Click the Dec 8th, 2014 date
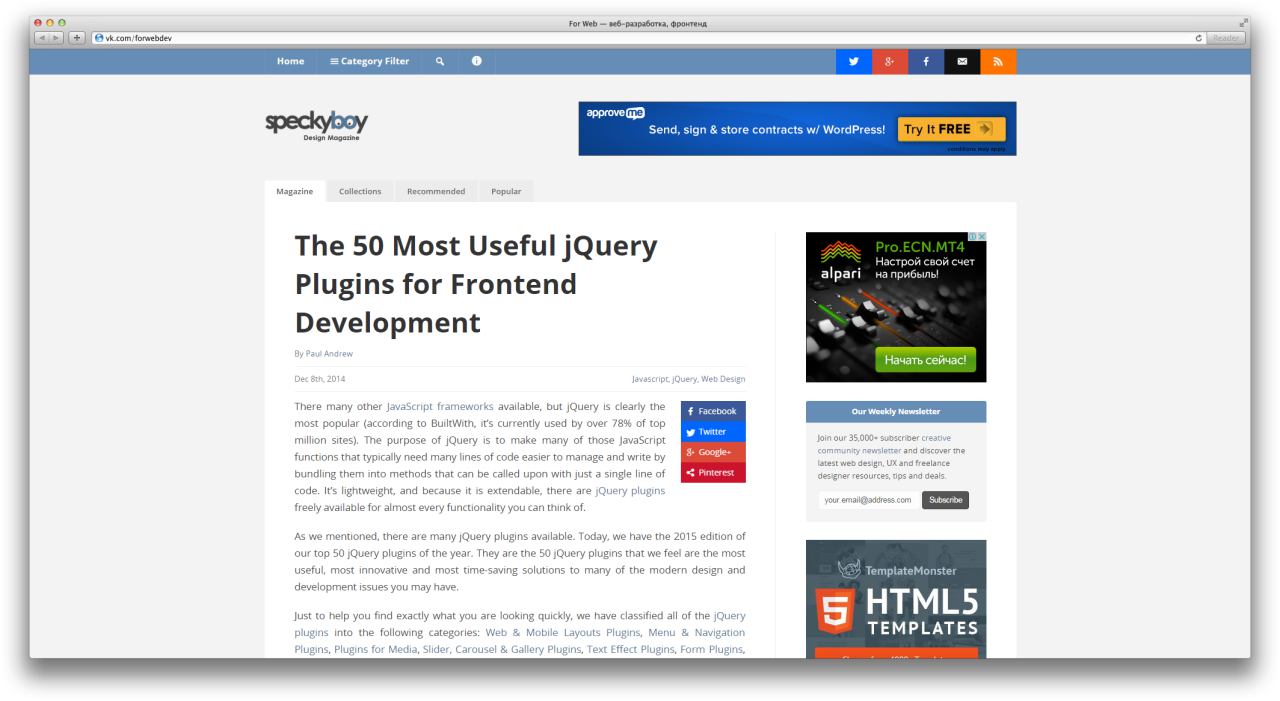Viewport: 1280px width, 701px height. pos(320,379)
